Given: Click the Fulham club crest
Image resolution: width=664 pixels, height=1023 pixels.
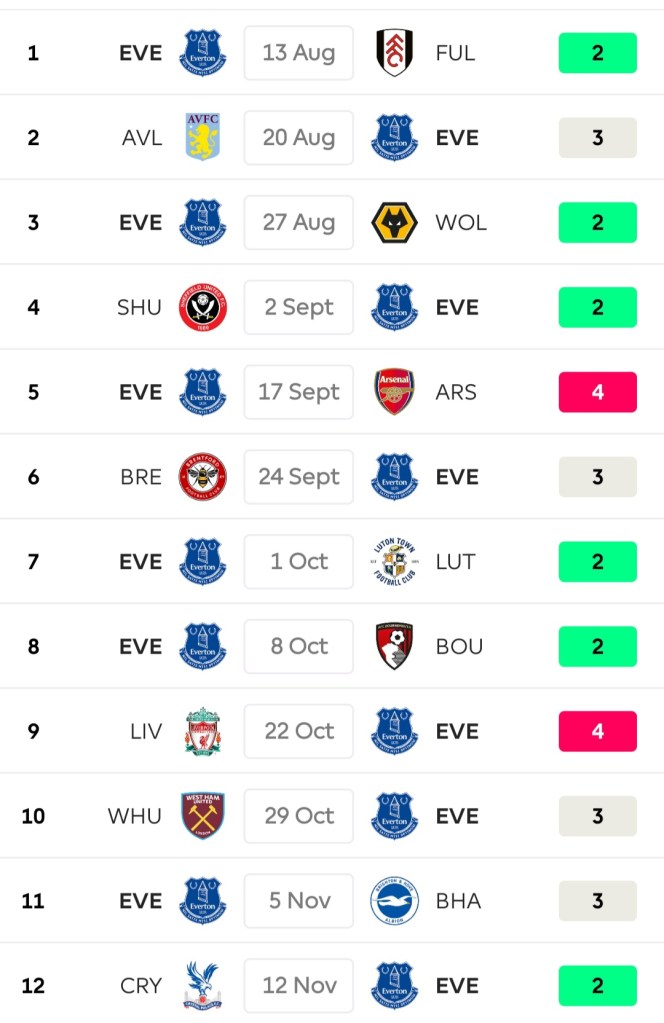Looking at the screenshot, I should tap(394, 53).
